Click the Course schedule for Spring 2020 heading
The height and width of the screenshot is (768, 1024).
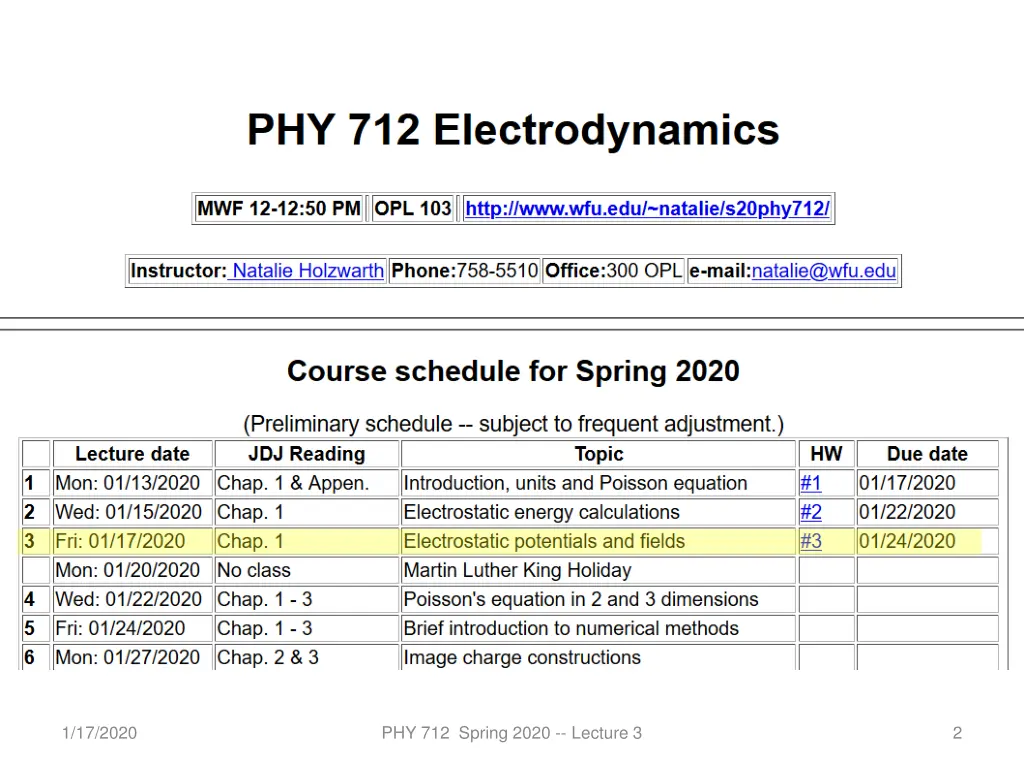point(513,371)
